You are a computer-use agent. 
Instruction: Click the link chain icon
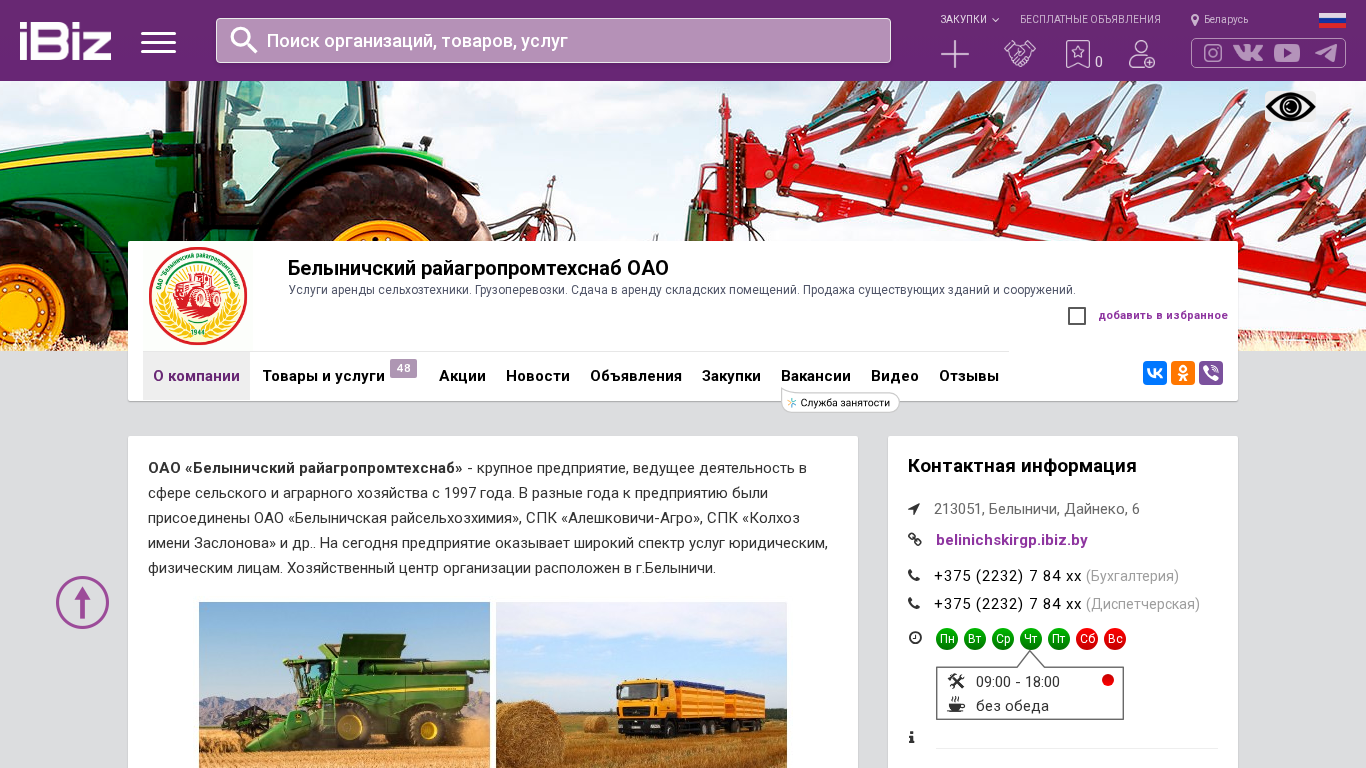point(915,540)
